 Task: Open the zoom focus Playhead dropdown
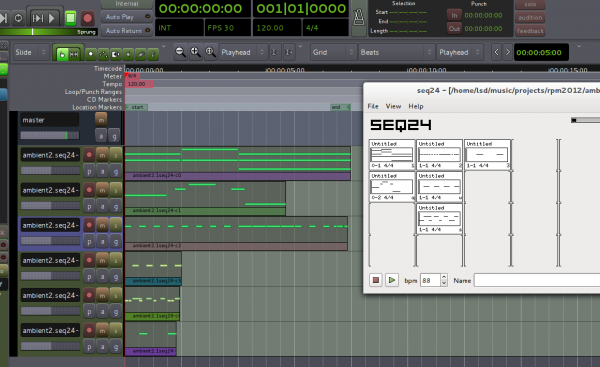pos(243,52)
